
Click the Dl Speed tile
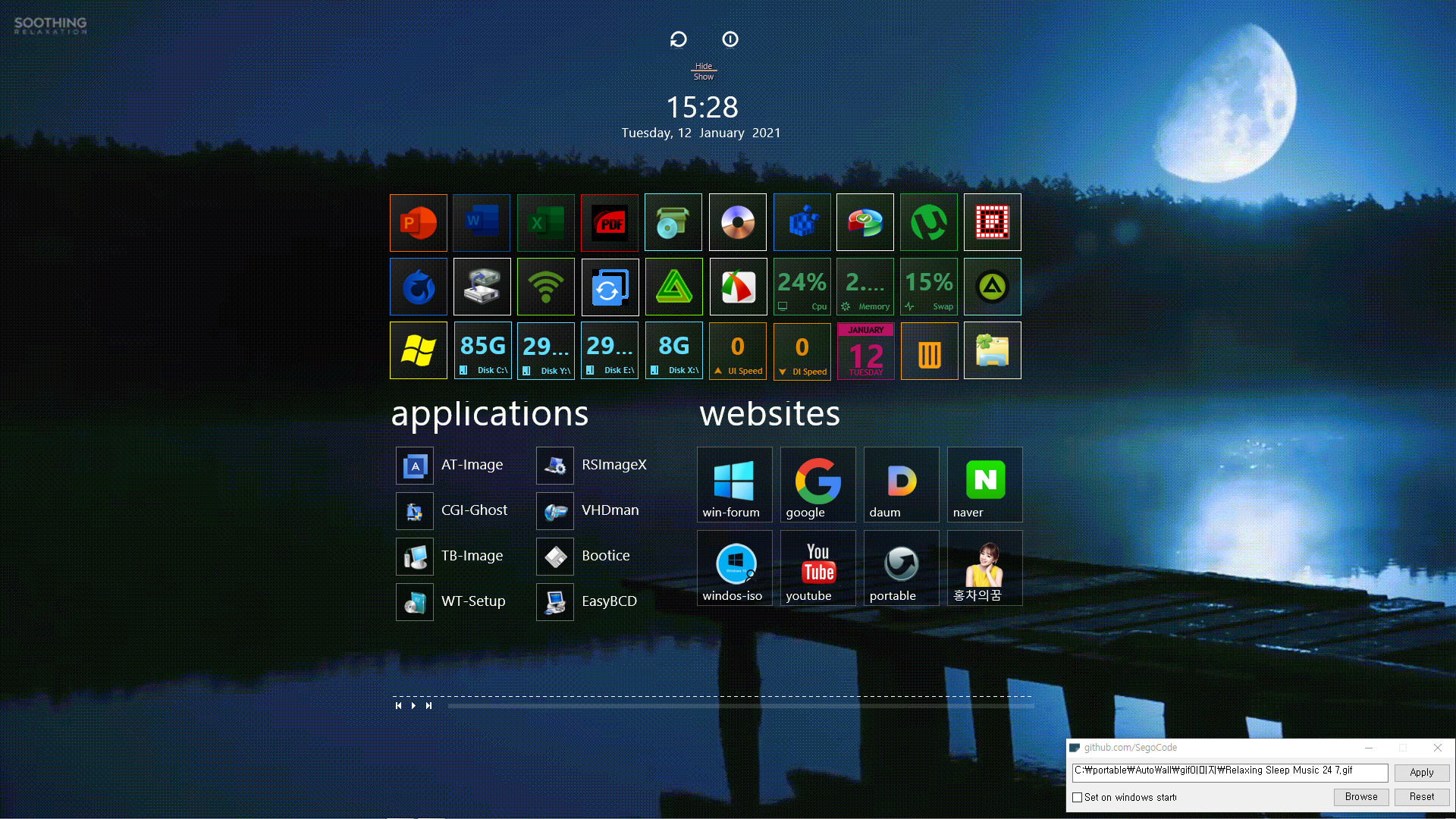click(802, 350)
